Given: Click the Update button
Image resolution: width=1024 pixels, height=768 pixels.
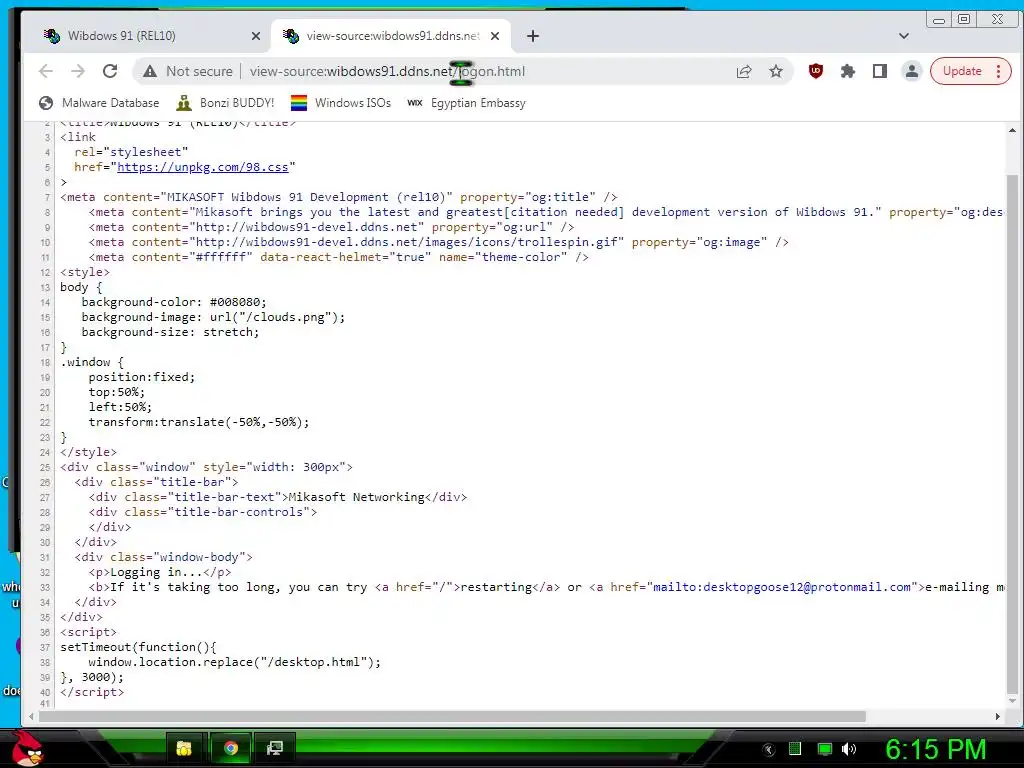Looking at the screenshot, I should tap(962, 71).
